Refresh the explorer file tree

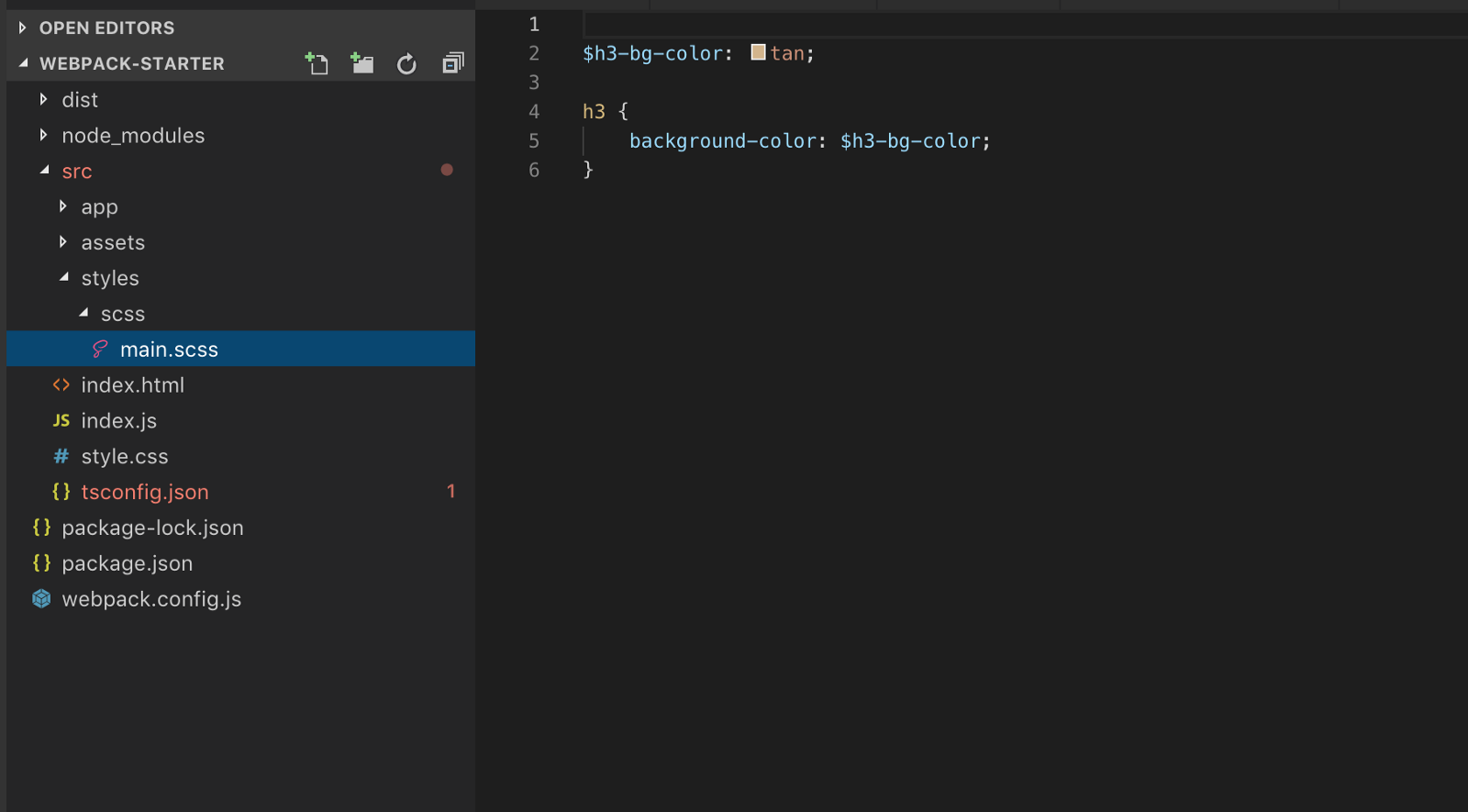tap(406, 63)
